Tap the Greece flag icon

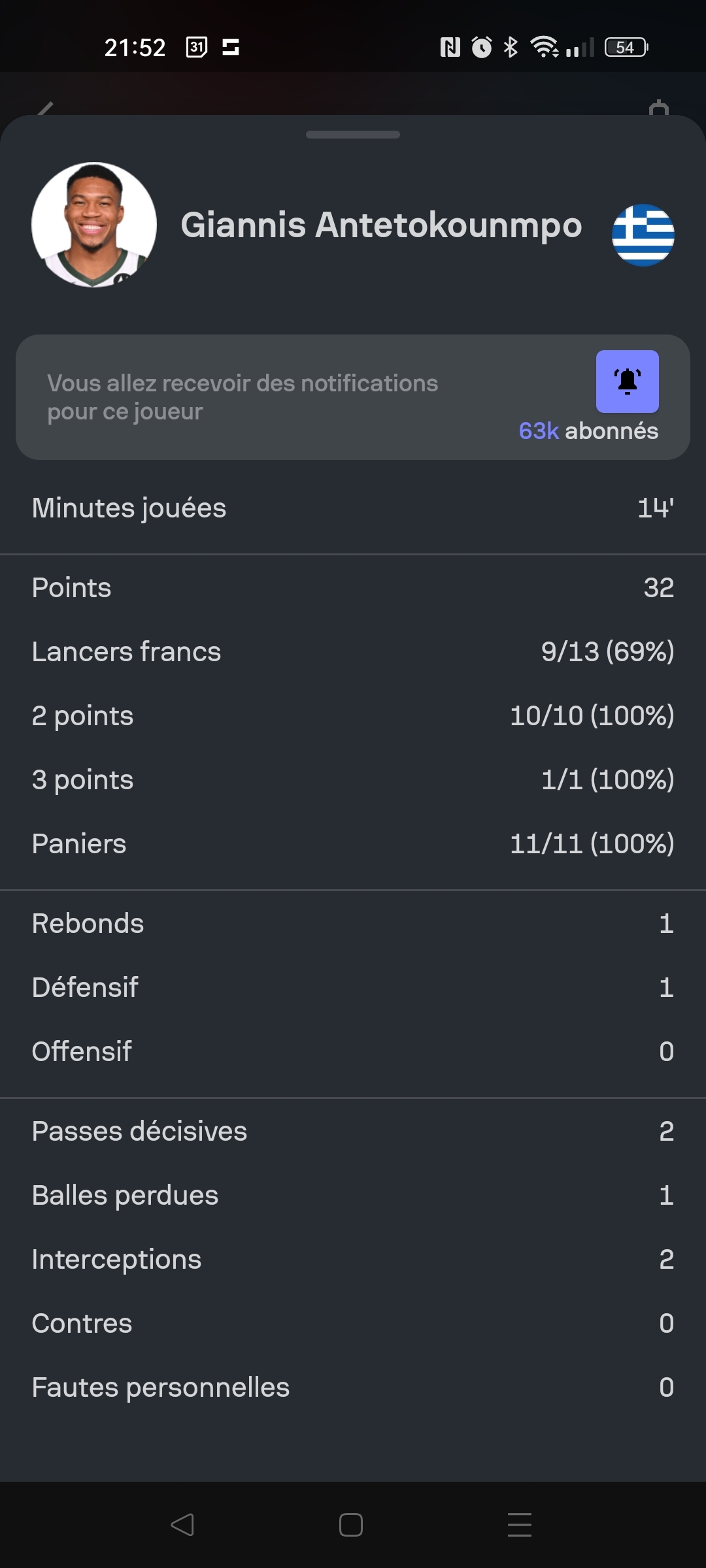point(643,235)
